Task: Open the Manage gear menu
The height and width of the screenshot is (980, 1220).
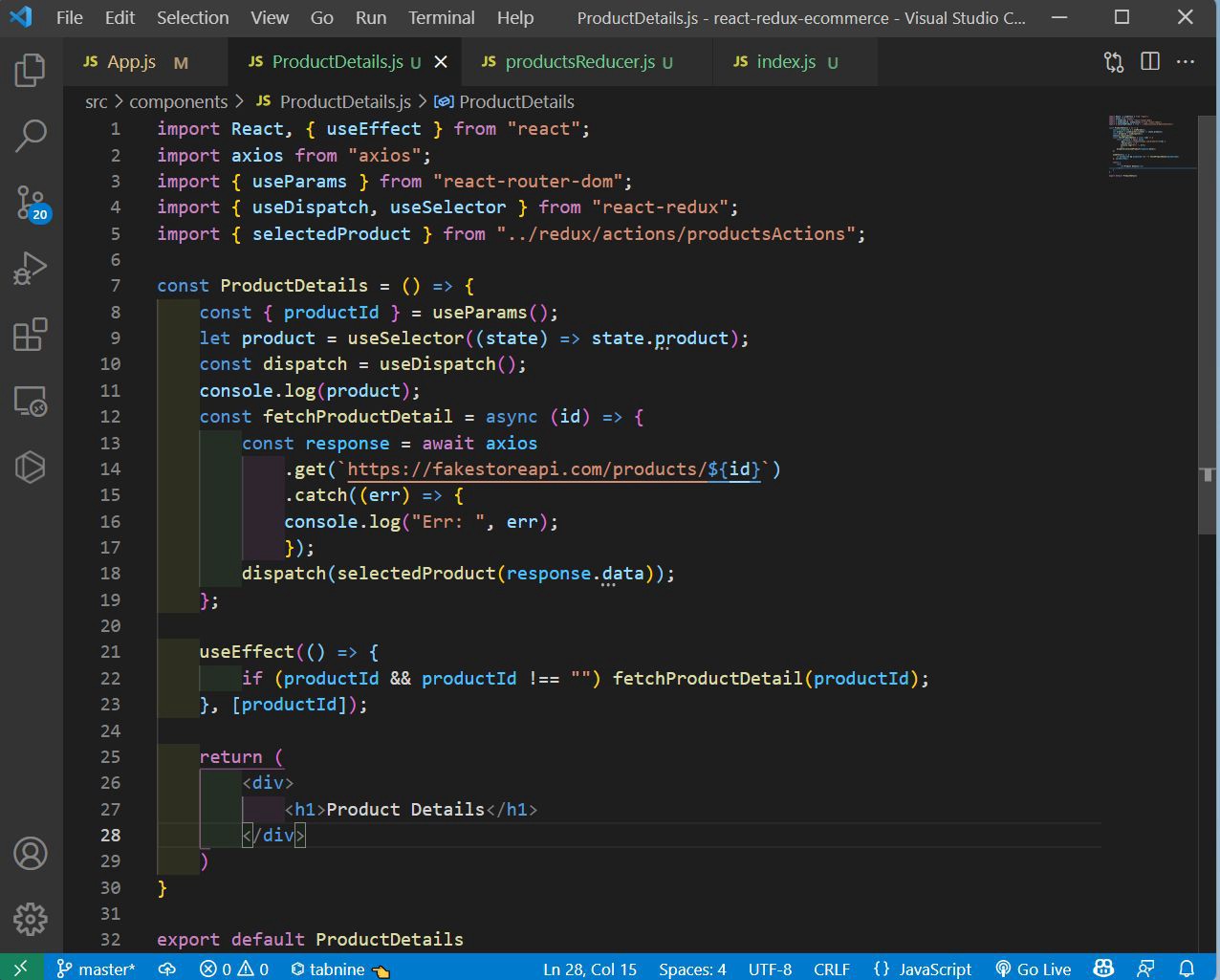Action: pos(31,919)
